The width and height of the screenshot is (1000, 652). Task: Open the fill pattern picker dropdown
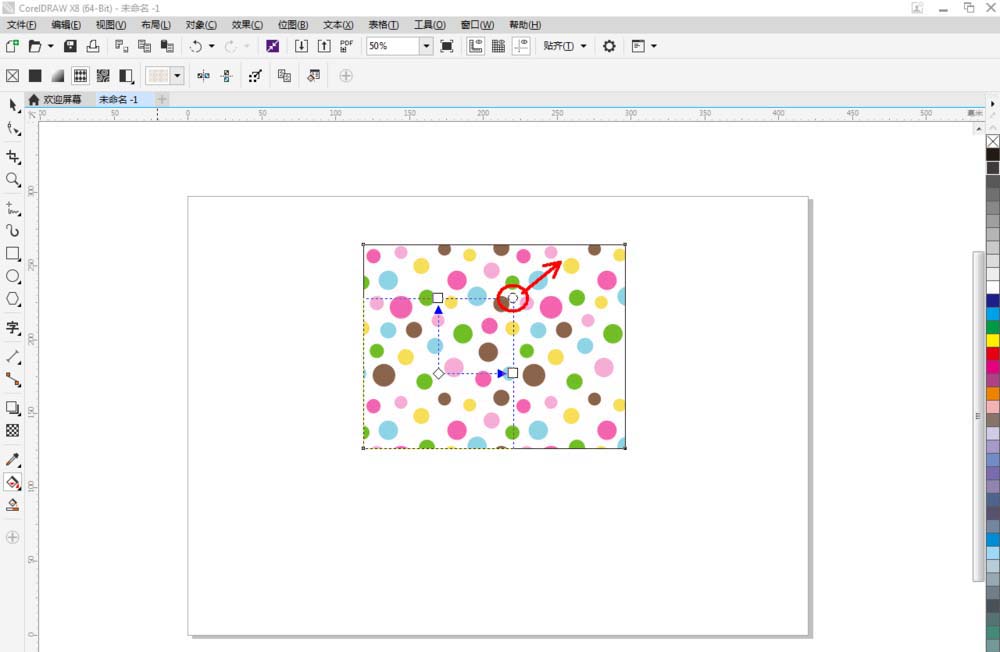coord(178,76)
